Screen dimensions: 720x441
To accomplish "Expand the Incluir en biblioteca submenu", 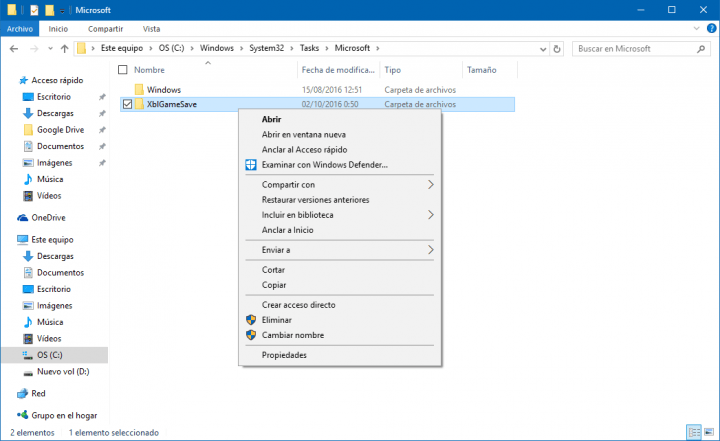I will click(x=430, y=215).
